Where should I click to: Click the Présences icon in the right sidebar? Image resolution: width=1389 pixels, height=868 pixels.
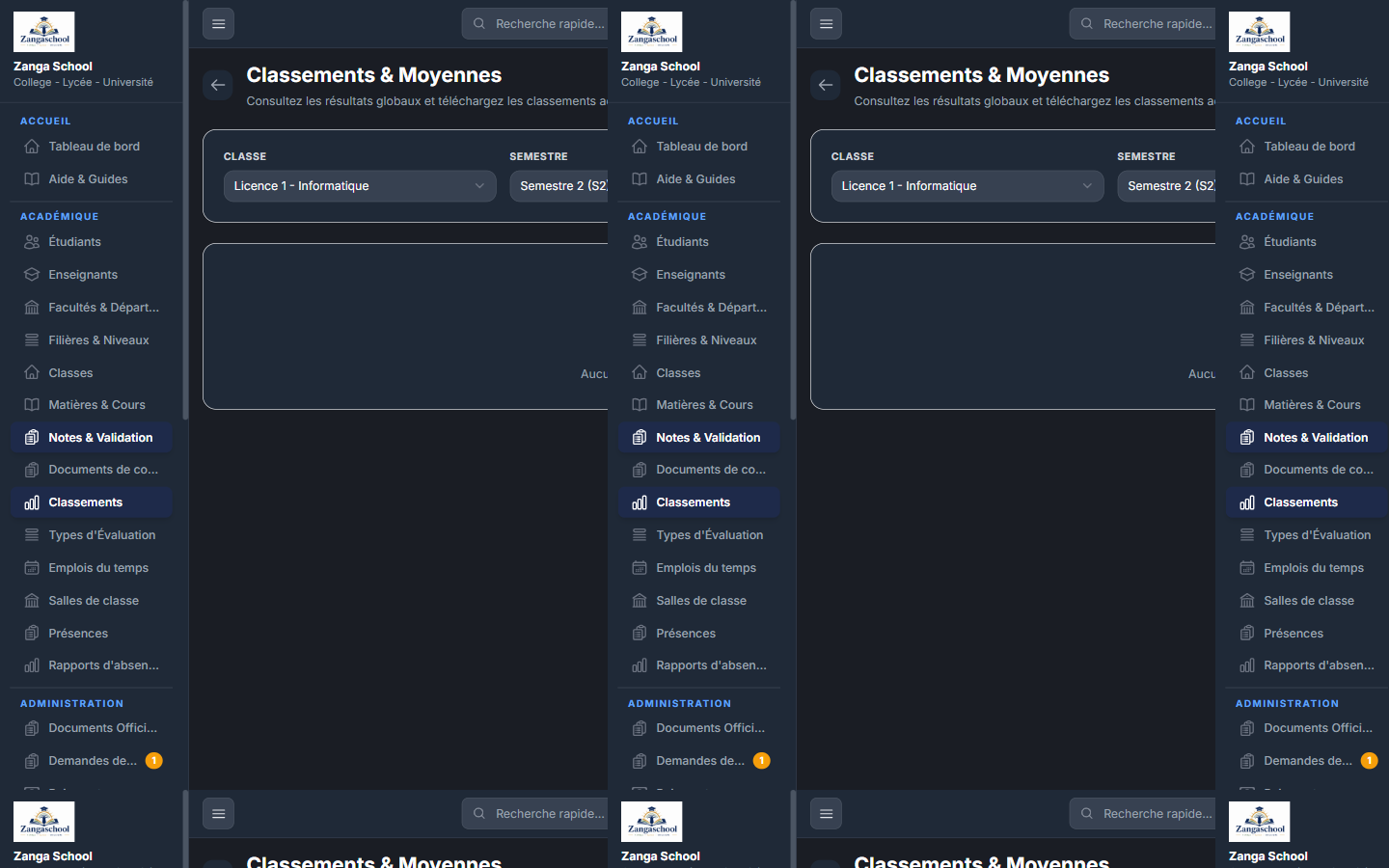coord(1247,634)
